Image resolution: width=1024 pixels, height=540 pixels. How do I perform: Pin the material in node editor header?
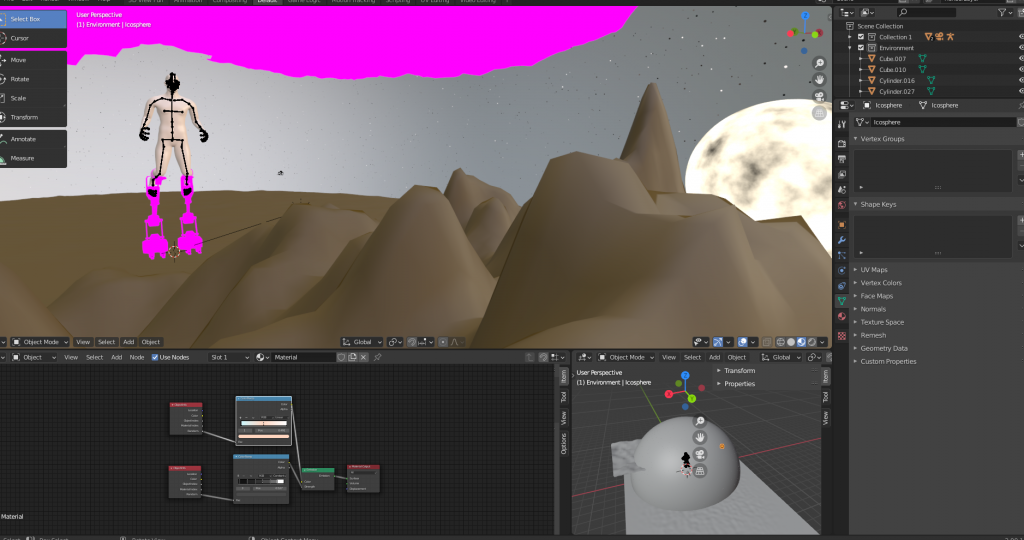pyautogui.click(x=378, y=357)
